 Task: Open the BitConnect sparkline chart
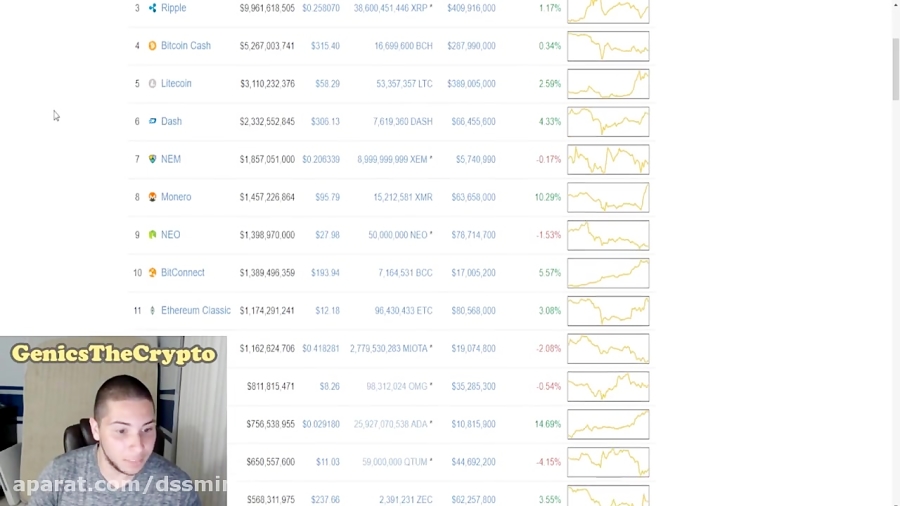click(608, 274)
